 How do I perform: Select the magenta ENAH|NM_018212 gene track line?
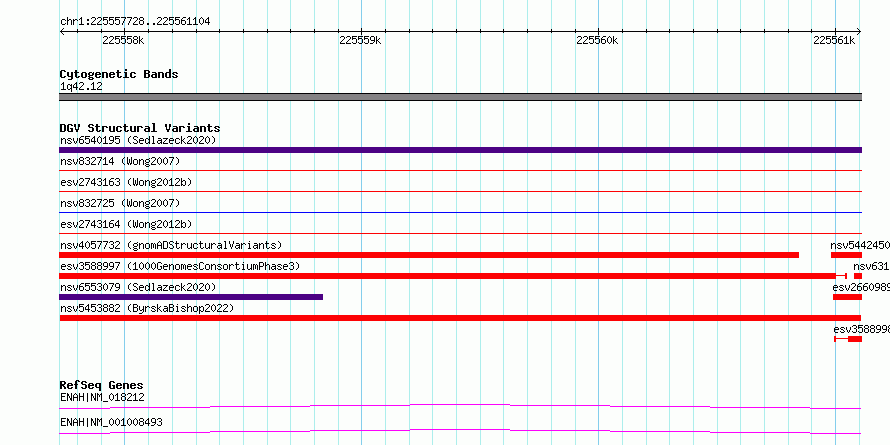[460, 406]
